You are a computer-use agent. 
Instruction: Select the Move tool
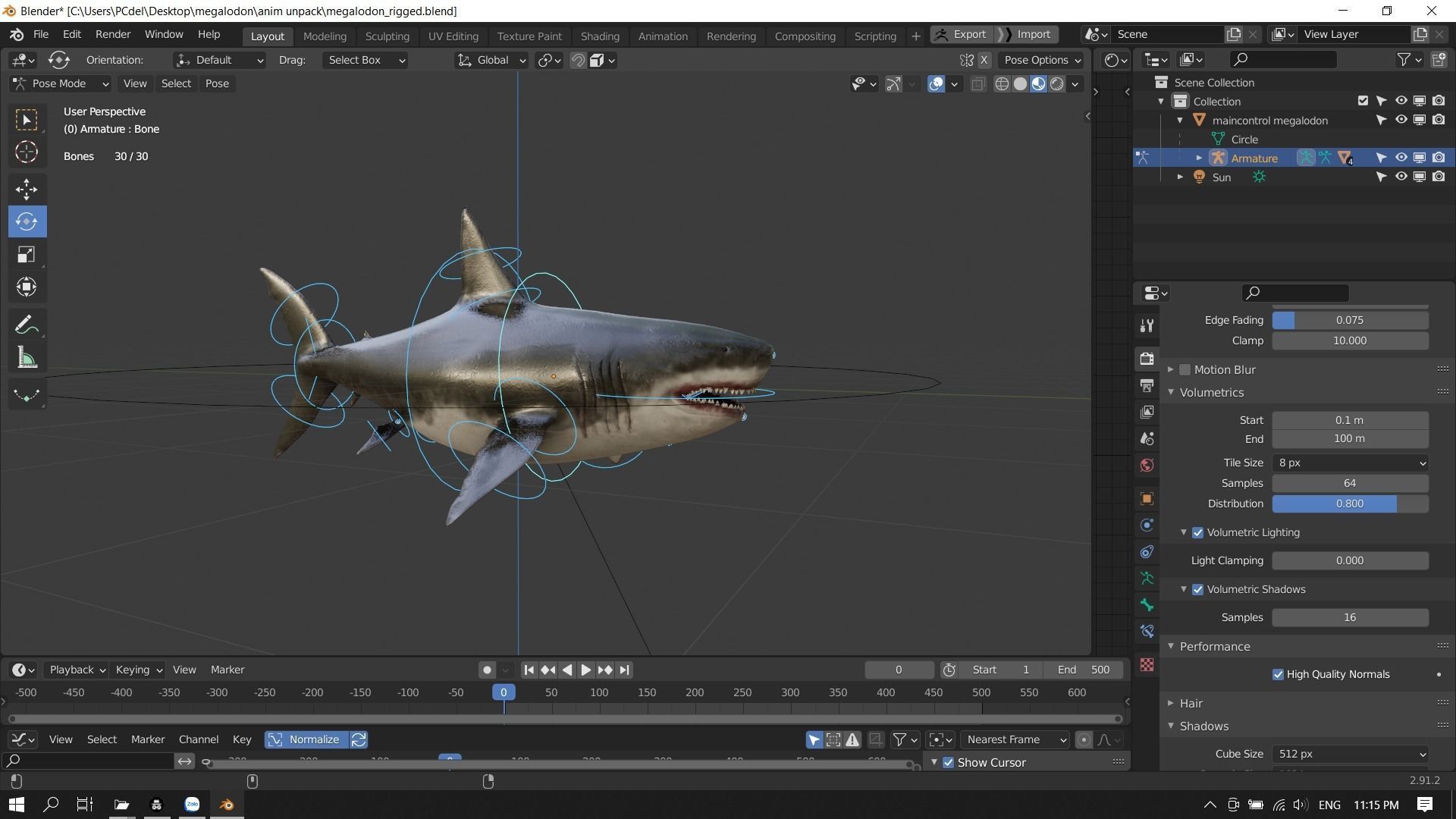27,190
